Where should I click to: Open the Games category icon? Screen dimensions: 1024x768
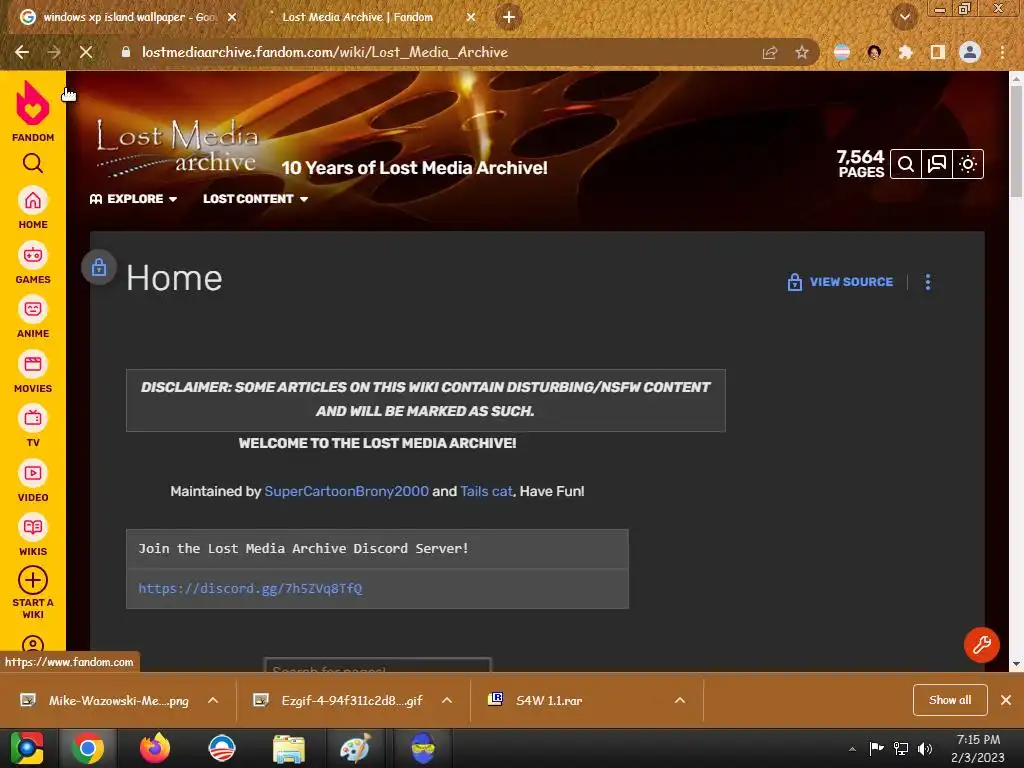[33, 255]
